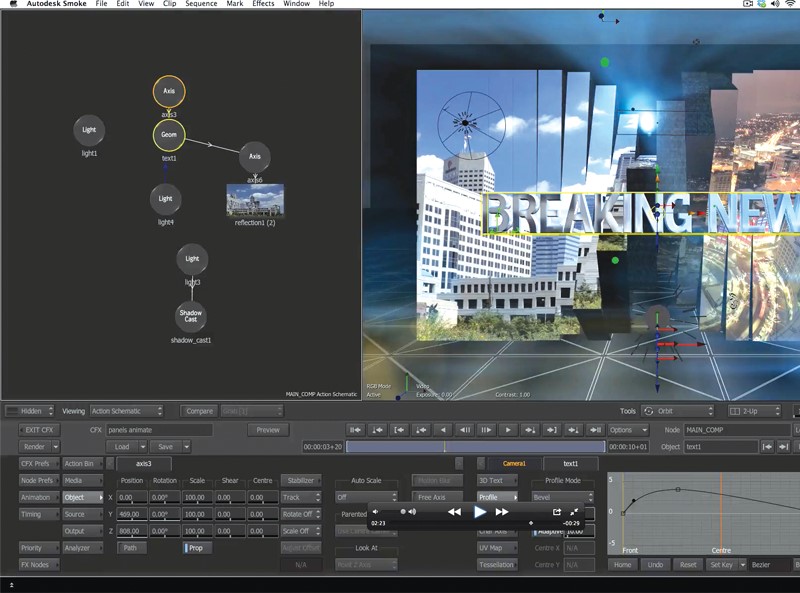Viewport: 800px width, 593px height.
Task: Switch to the text1 tab
Action: (x=570, y=463)
